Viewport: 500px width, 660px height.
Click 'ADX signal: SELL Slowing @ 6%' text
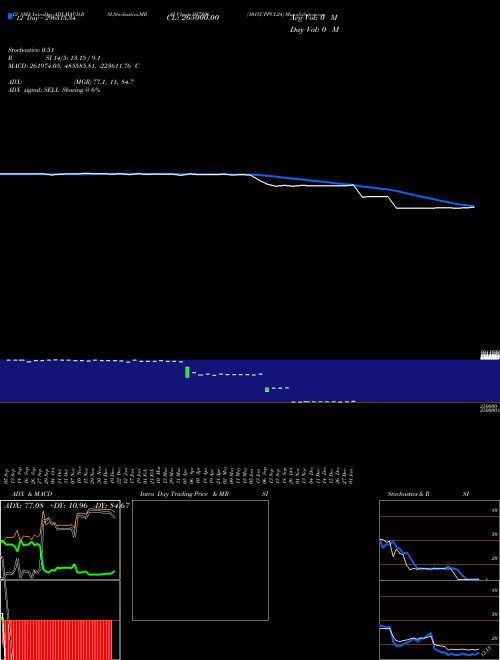pos(54,90)
